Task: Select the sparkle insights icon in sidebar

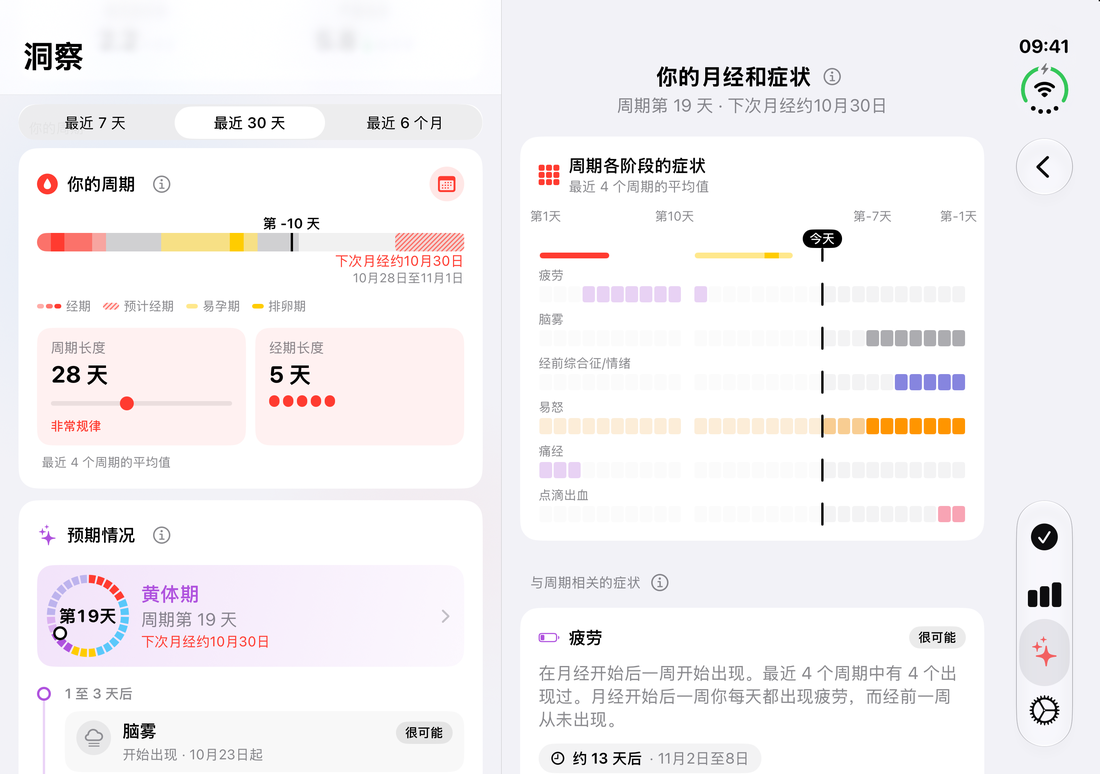Action: point(1044,652)
